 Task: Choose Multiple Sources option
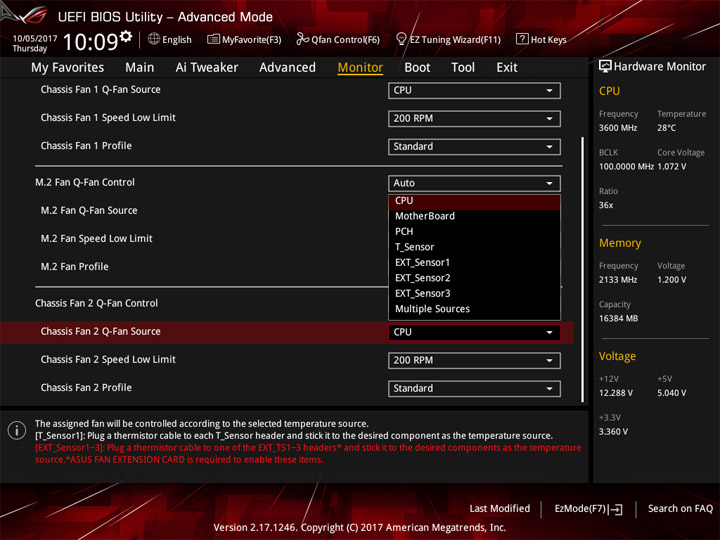tap(474, 309)
